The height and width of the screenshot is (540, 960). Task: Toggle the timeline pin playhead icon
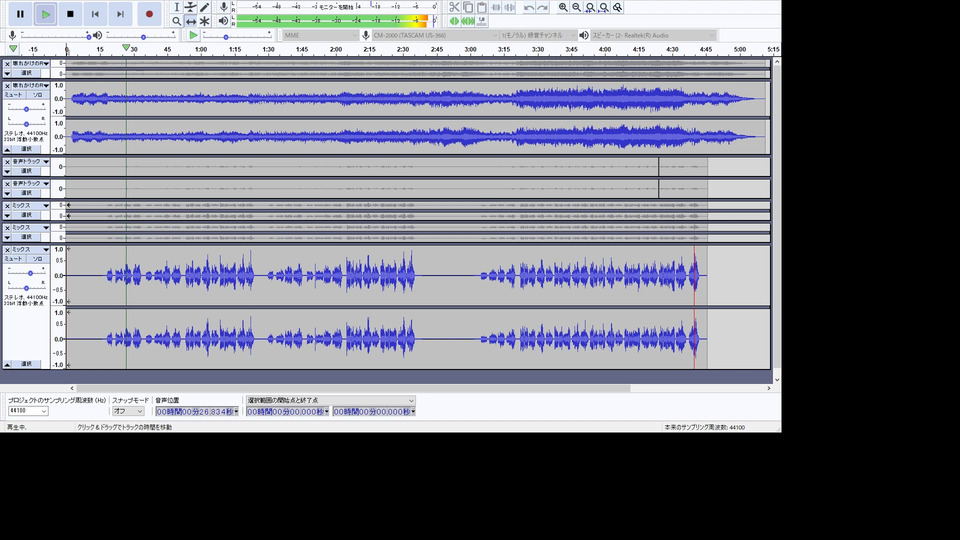pyautogui.click(x=13, y=48)
